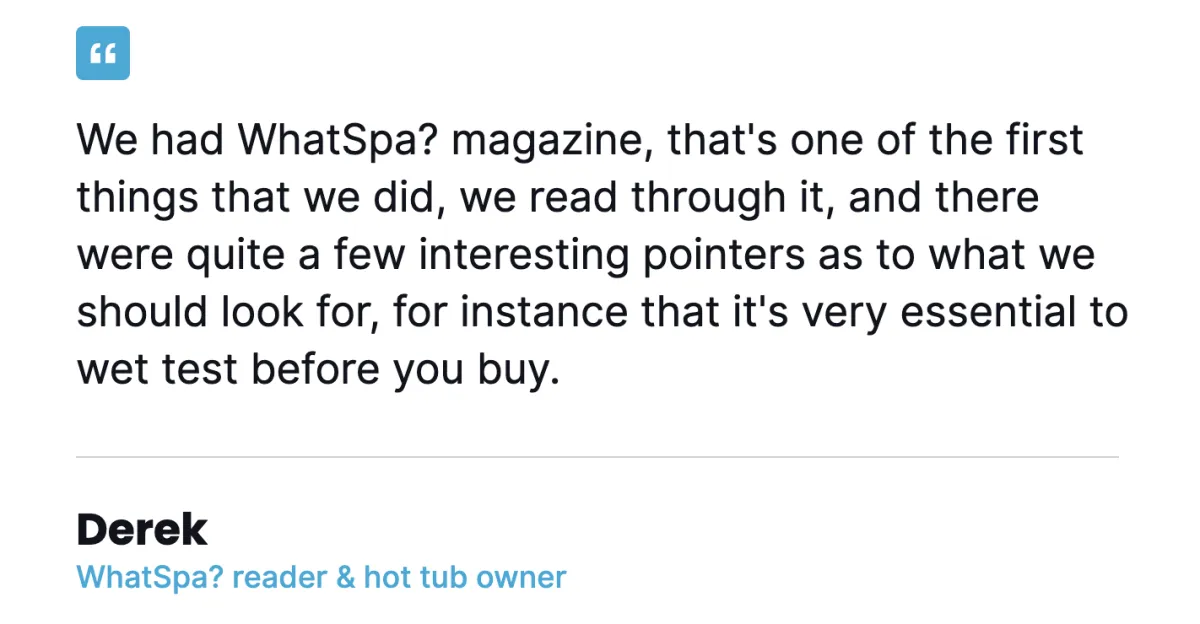
Task: Click the word 'things' starting the second line
Action: 135,198
